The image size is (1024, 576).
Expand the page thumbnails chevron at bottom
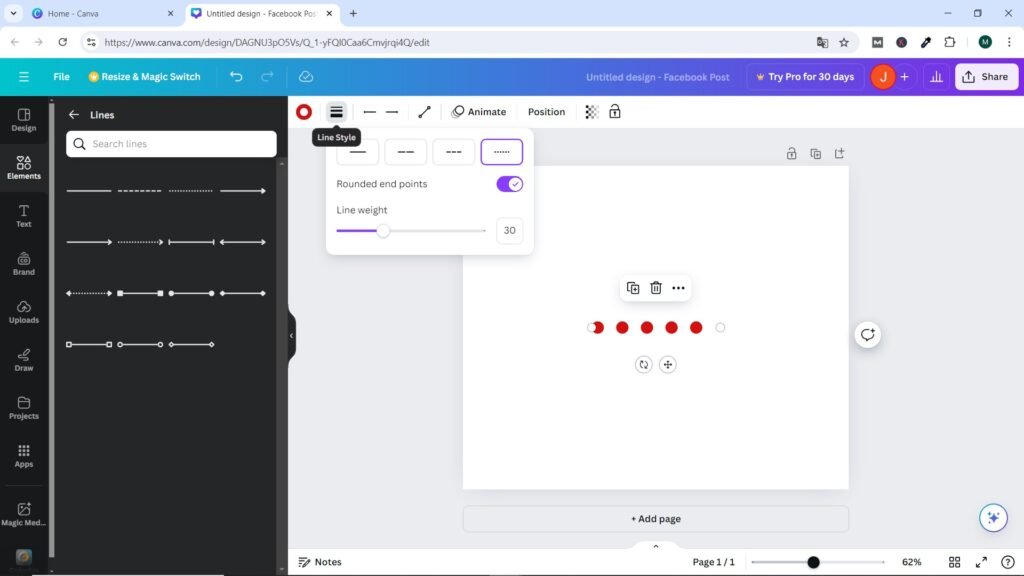pyautogui.click(x=656, y=546)
